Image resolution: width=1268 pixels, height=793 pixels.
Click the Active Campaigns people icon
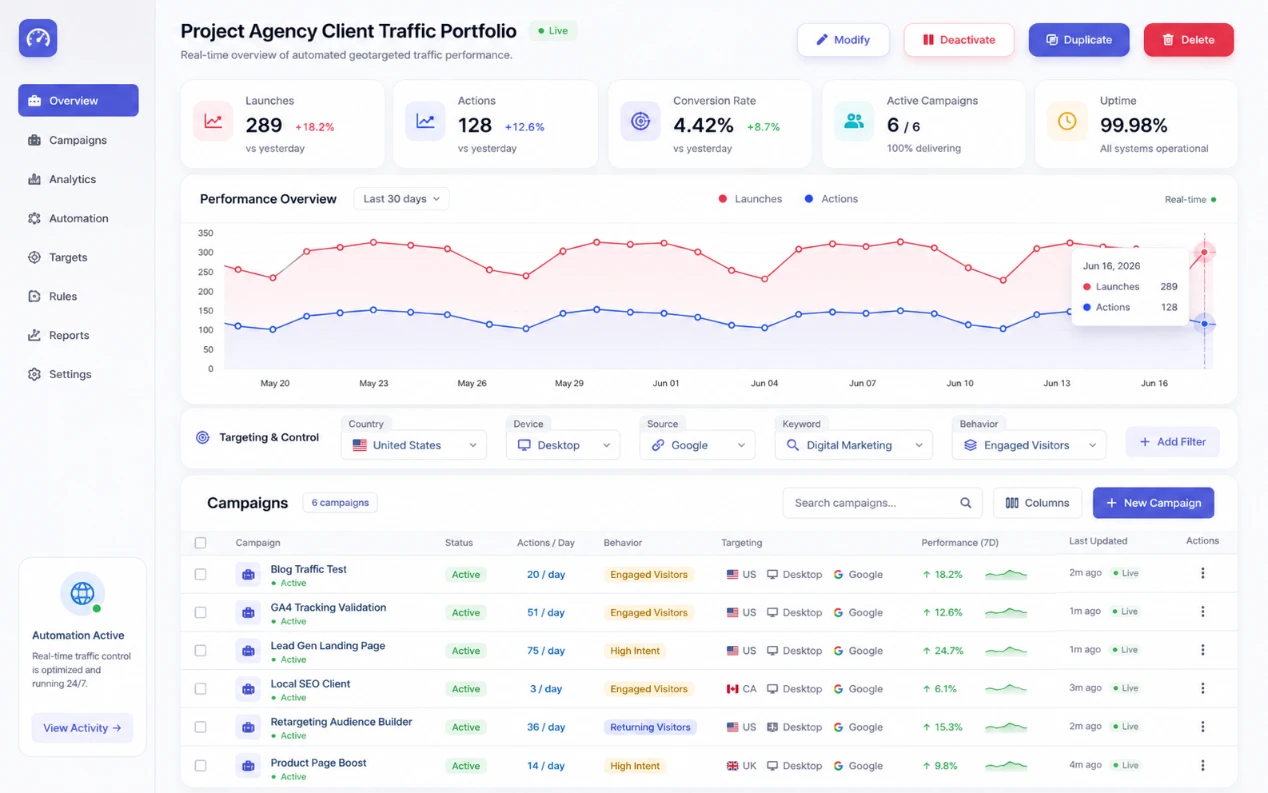(x=854, y=121)
